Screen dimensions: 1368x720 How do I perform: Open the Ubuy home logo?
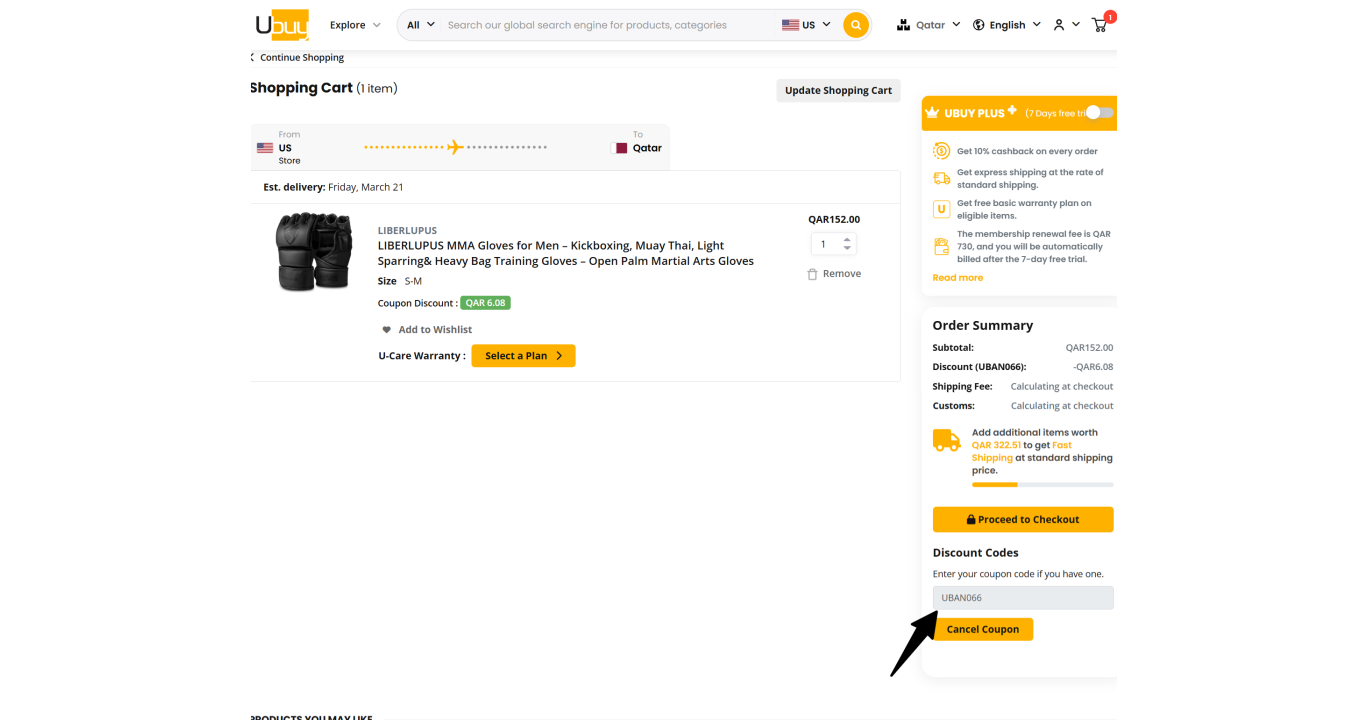tap(282, 24)
